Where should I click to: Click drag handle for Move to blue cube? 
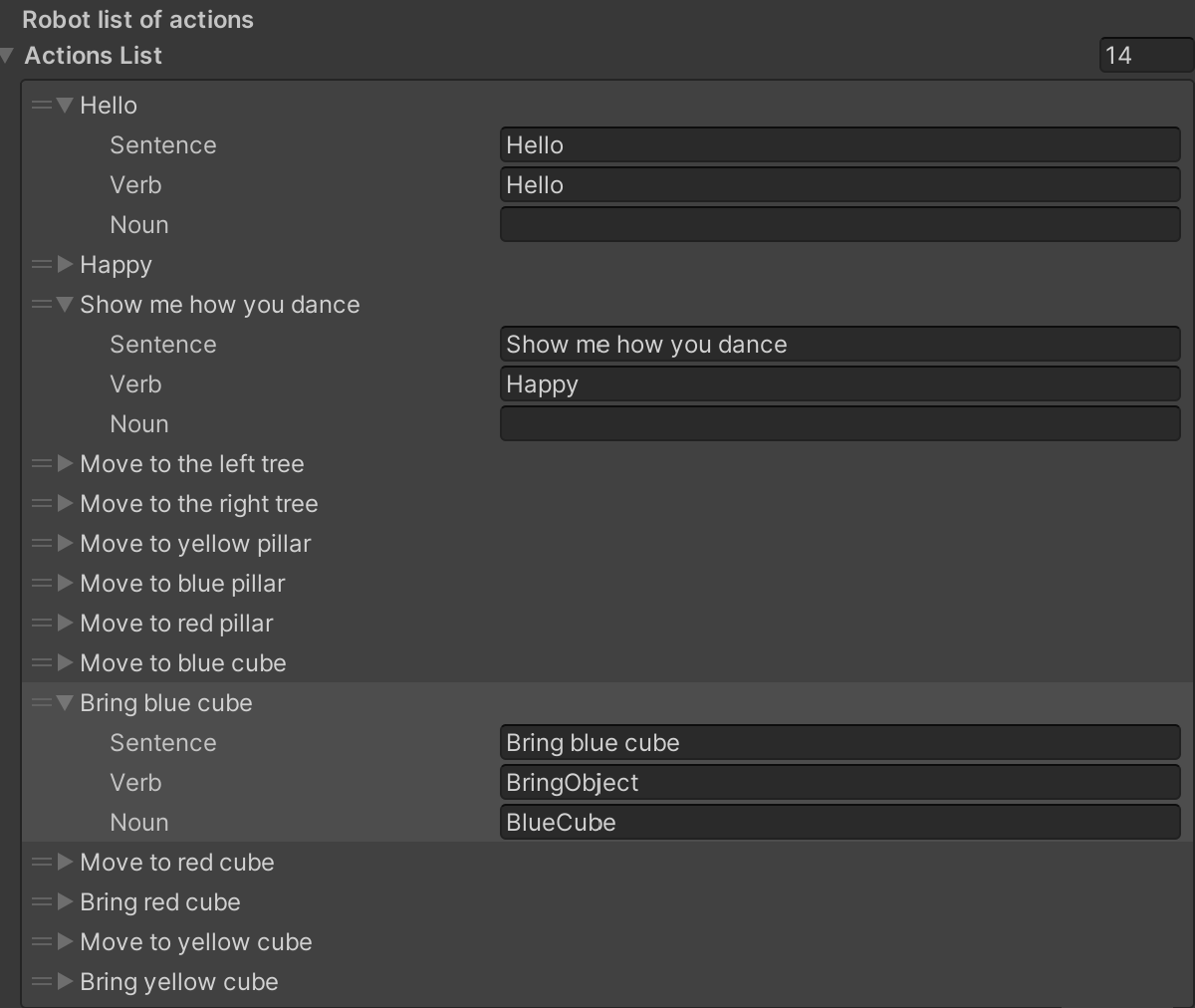pyautogui.click(x=41, y=662)
